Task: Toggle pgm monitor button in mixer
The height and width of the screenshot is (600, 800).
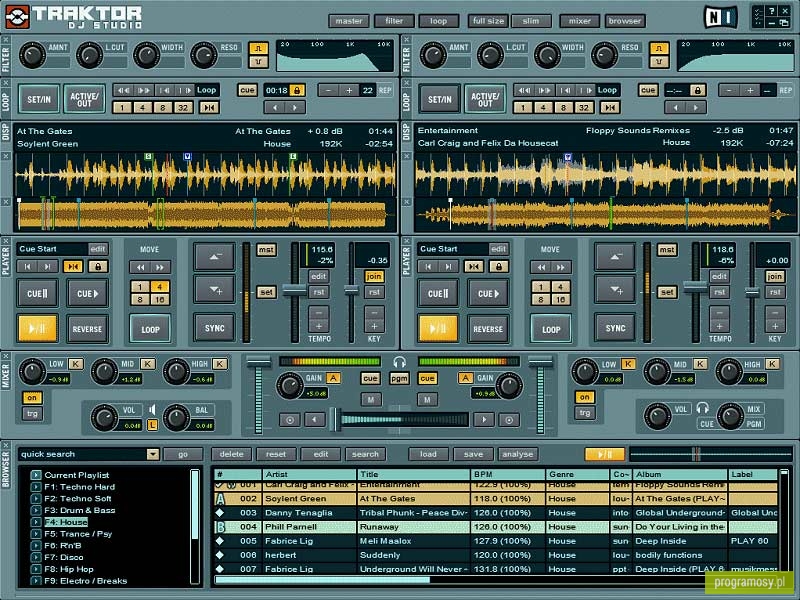Action: click(399, 378)
